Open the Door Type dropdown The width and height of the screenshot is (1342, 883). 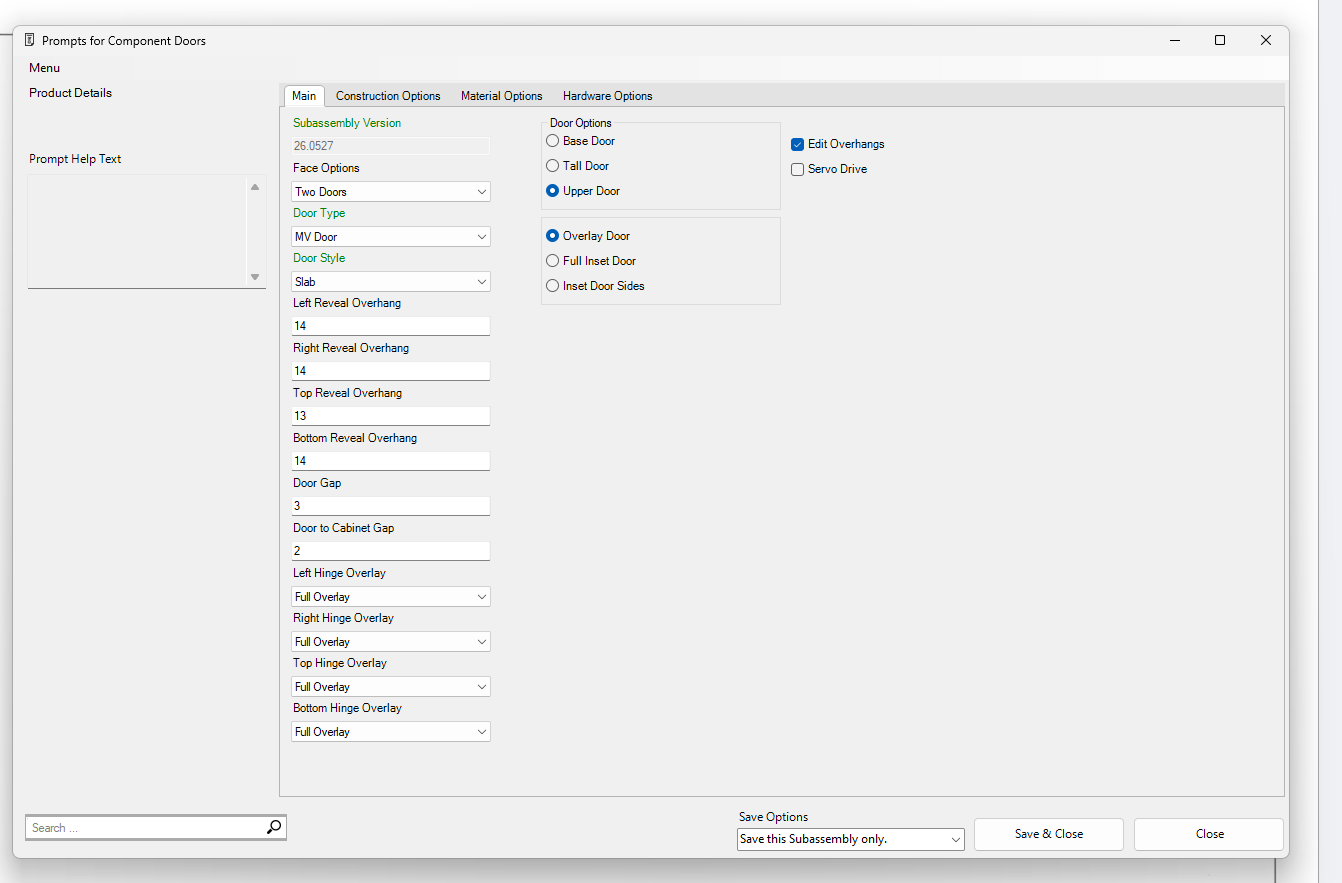coord(391,236)
